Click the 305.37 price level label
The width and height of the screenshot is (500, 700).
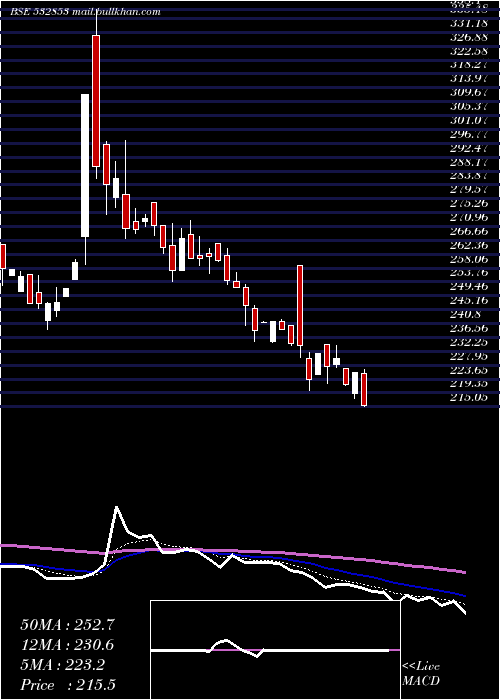click(470, 106)
